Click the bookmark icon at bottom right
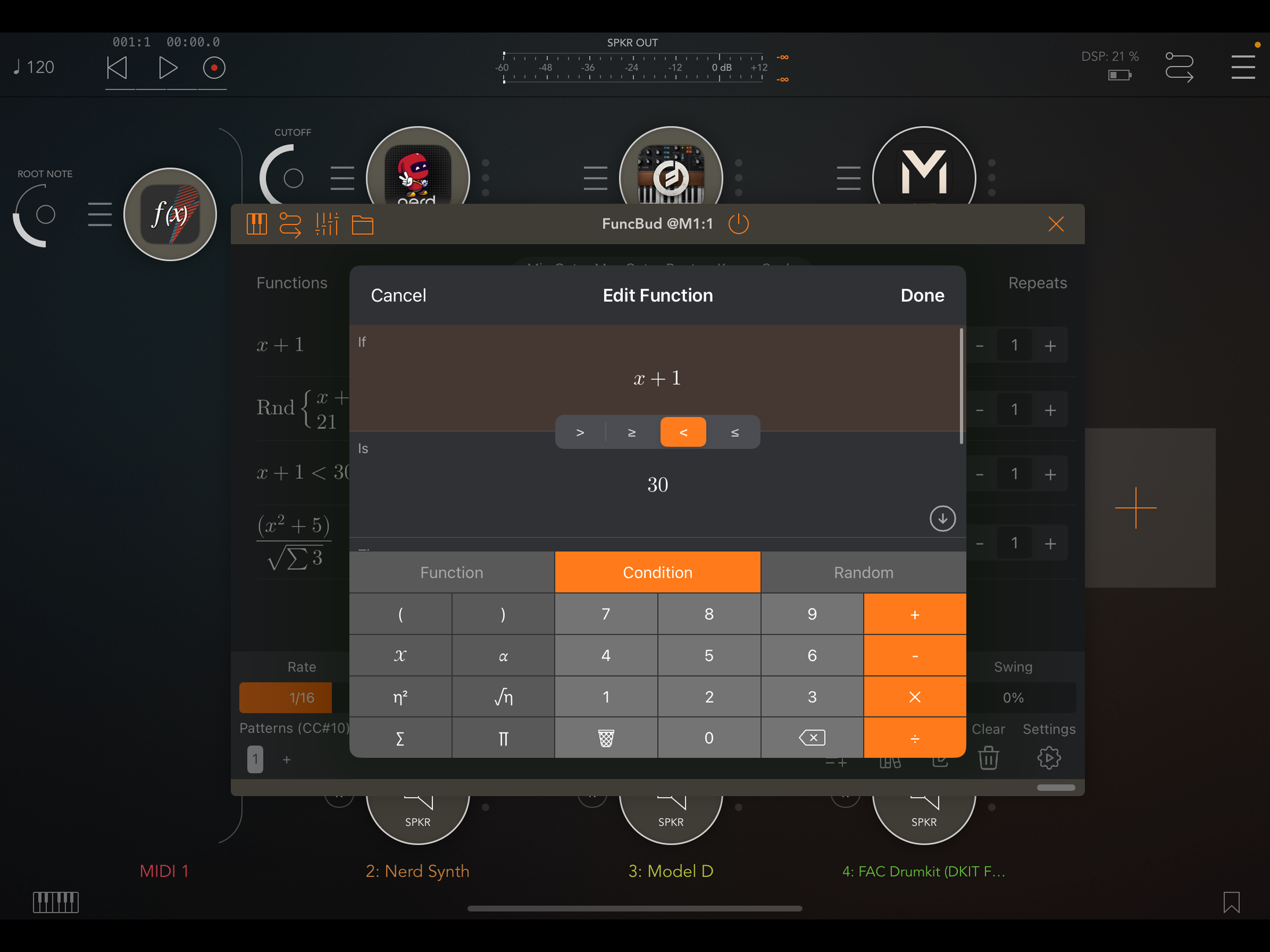The width and height of the screenshot is (1270, 952). [x=1231, y=902]
